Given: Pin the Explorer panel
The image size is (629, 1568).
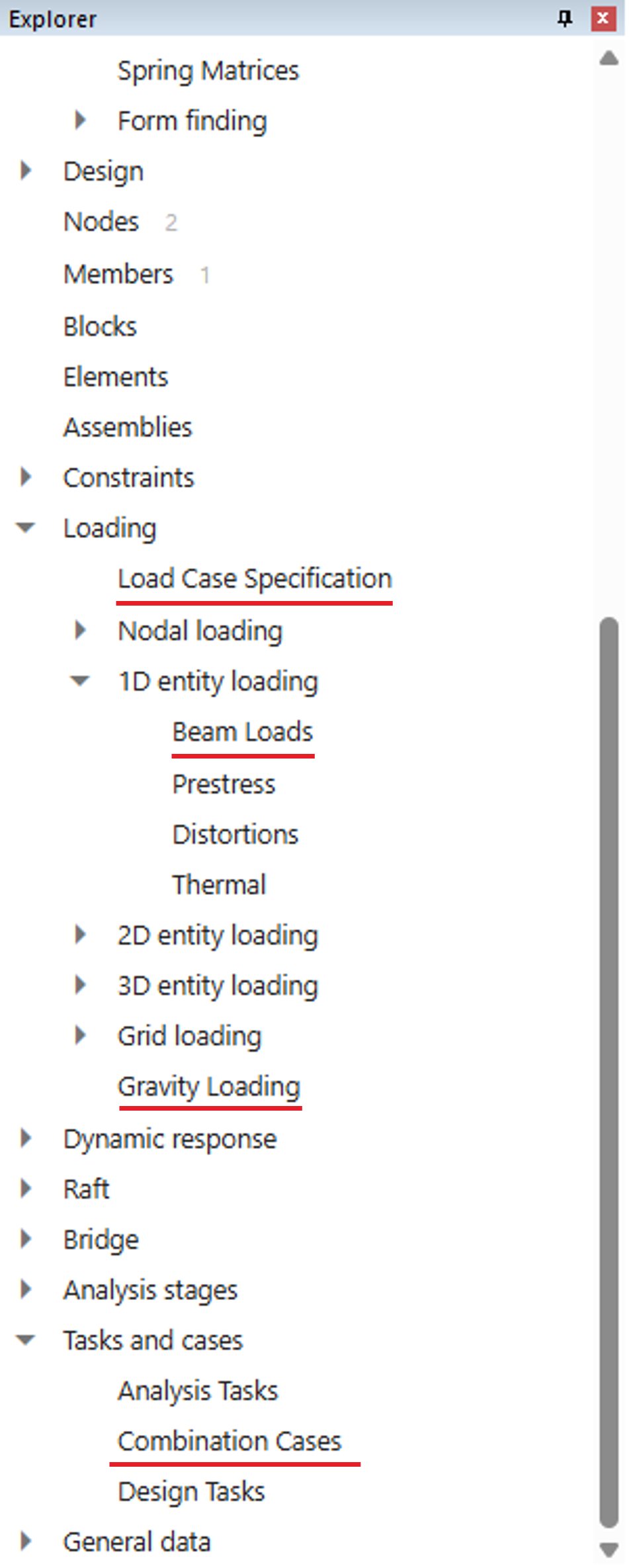Looking at the screenshot, I should (564, 19).
